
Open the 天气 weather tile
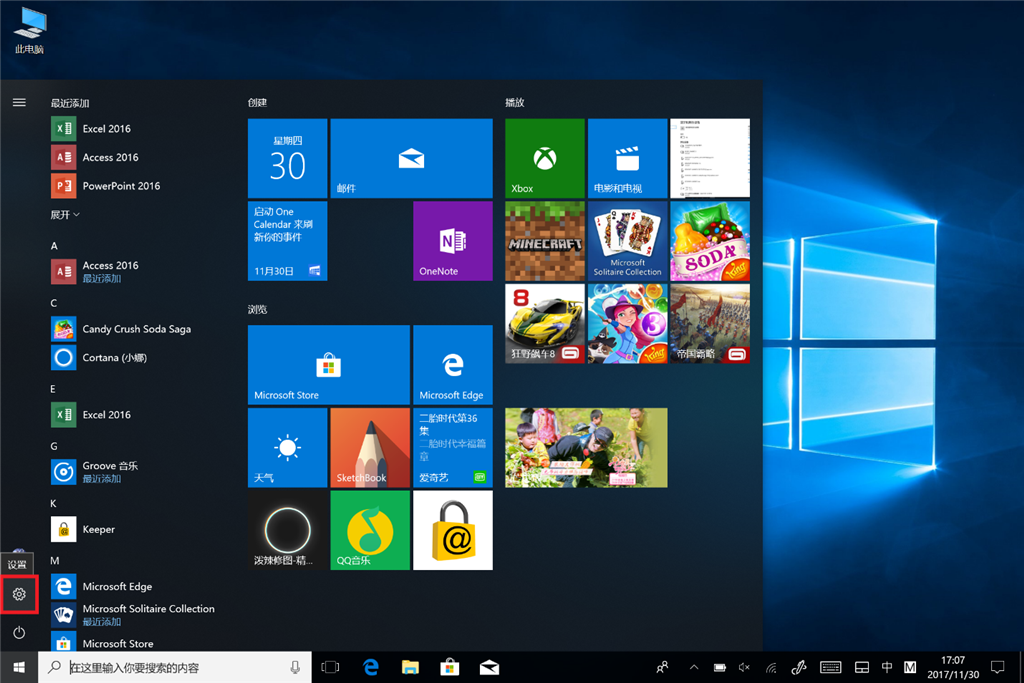[287, 448]
